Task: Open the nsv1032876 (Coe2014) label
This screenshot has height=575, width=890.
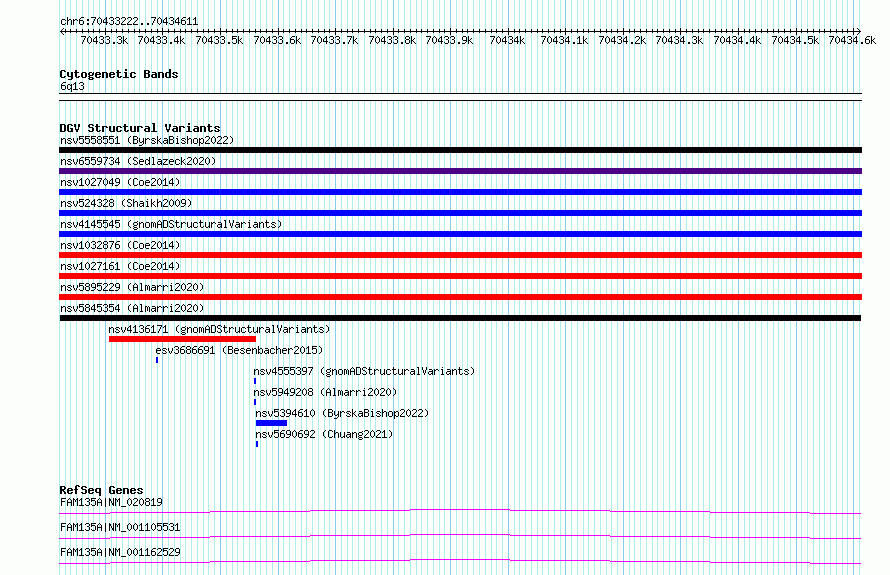Action: tap(120, 245)
